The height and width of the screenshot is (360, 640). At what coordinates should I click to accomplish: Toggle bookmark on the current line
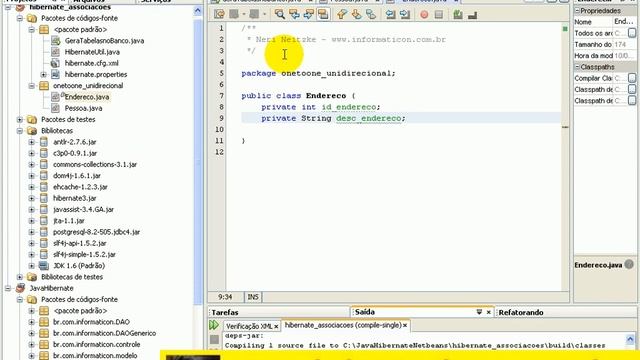click(x=371, y=15)
